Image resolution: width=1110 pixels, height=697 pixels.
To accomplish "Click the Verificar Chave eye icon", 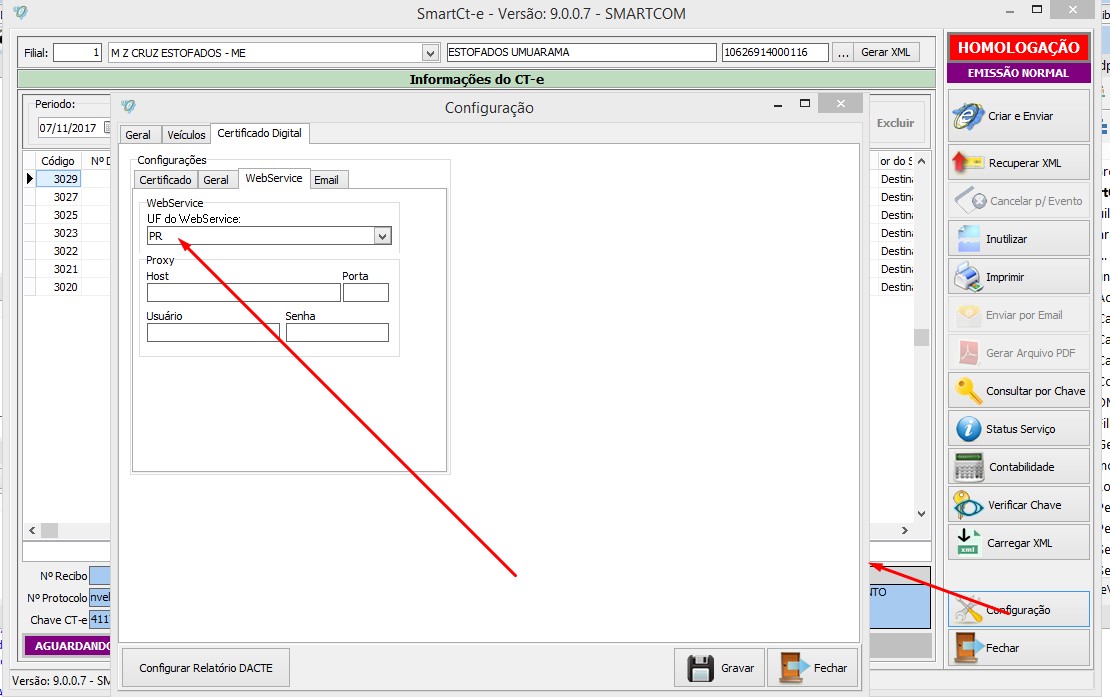I will (968, 505).
